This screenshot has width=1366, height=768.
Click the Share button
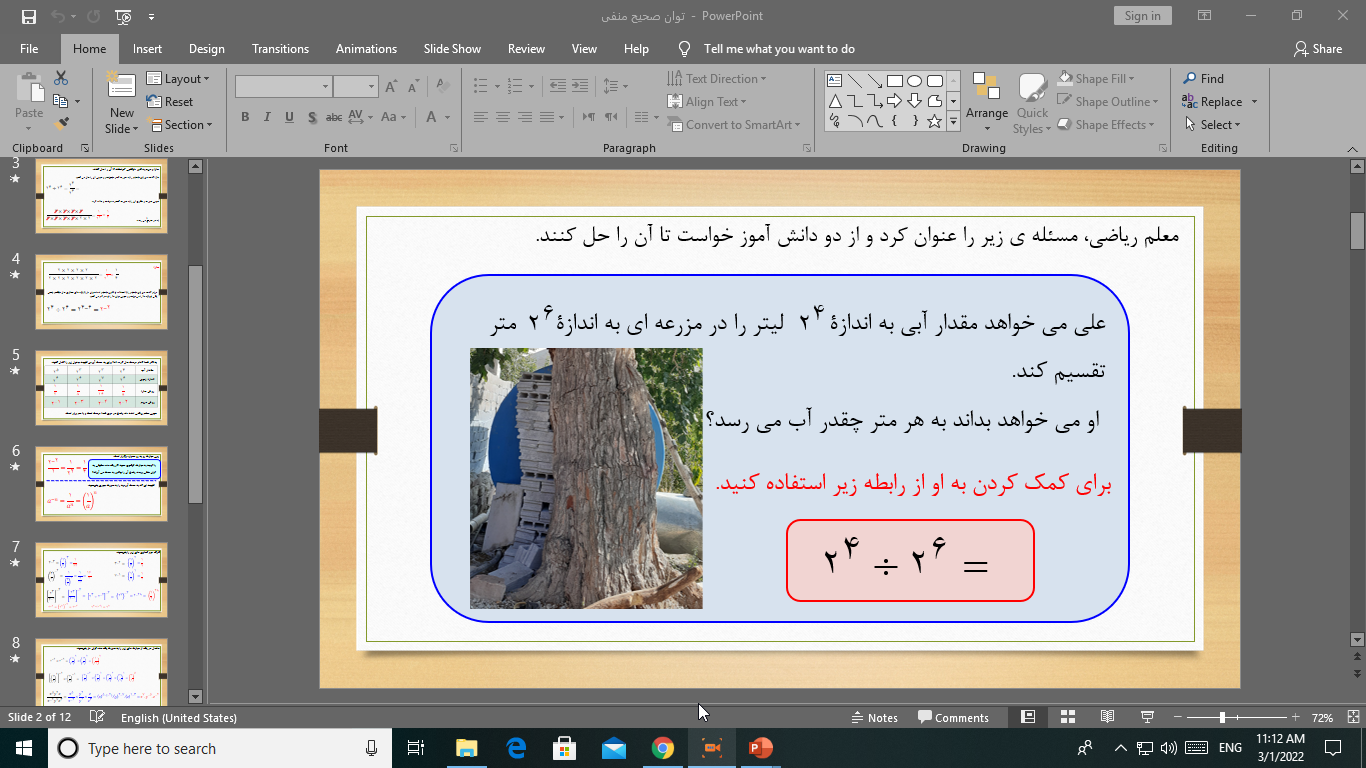coord(1317,49)
